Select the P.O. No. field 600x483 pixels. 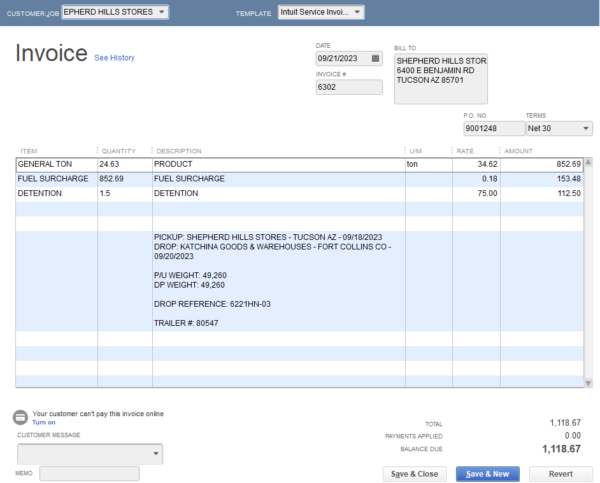[x=493, y=128]
